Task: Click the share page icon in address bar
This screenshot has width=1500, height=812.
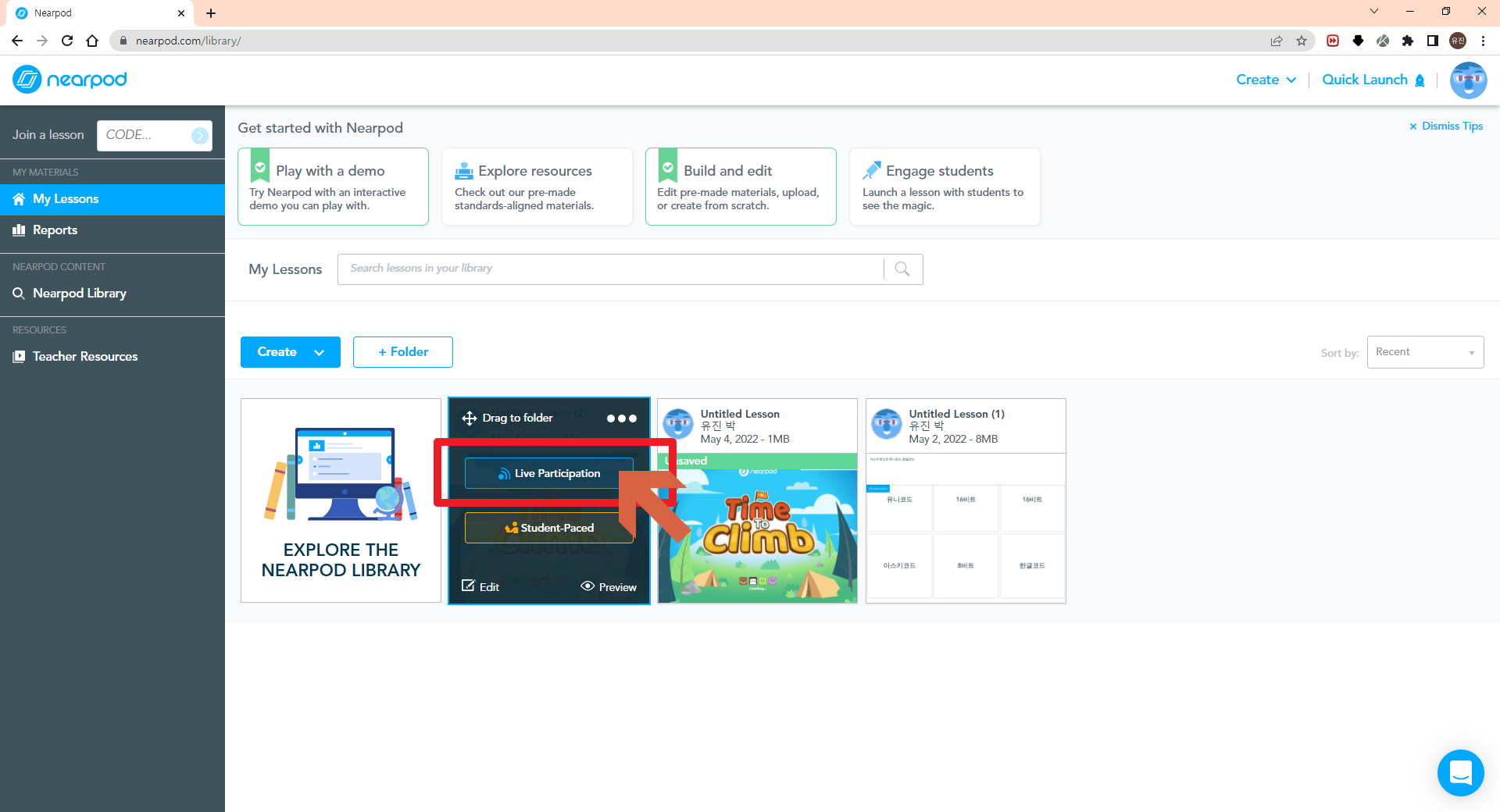Action: tap(1277, 41)
